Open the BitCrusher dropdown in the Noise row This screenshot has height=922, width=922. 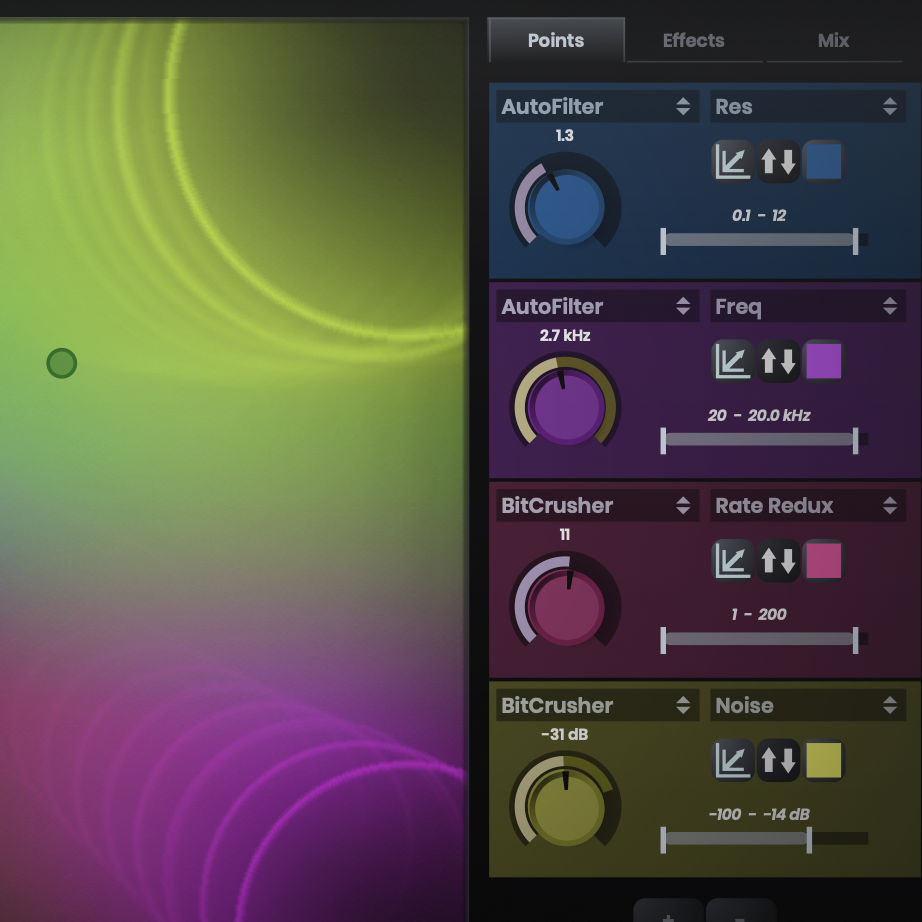pos(597,705)
